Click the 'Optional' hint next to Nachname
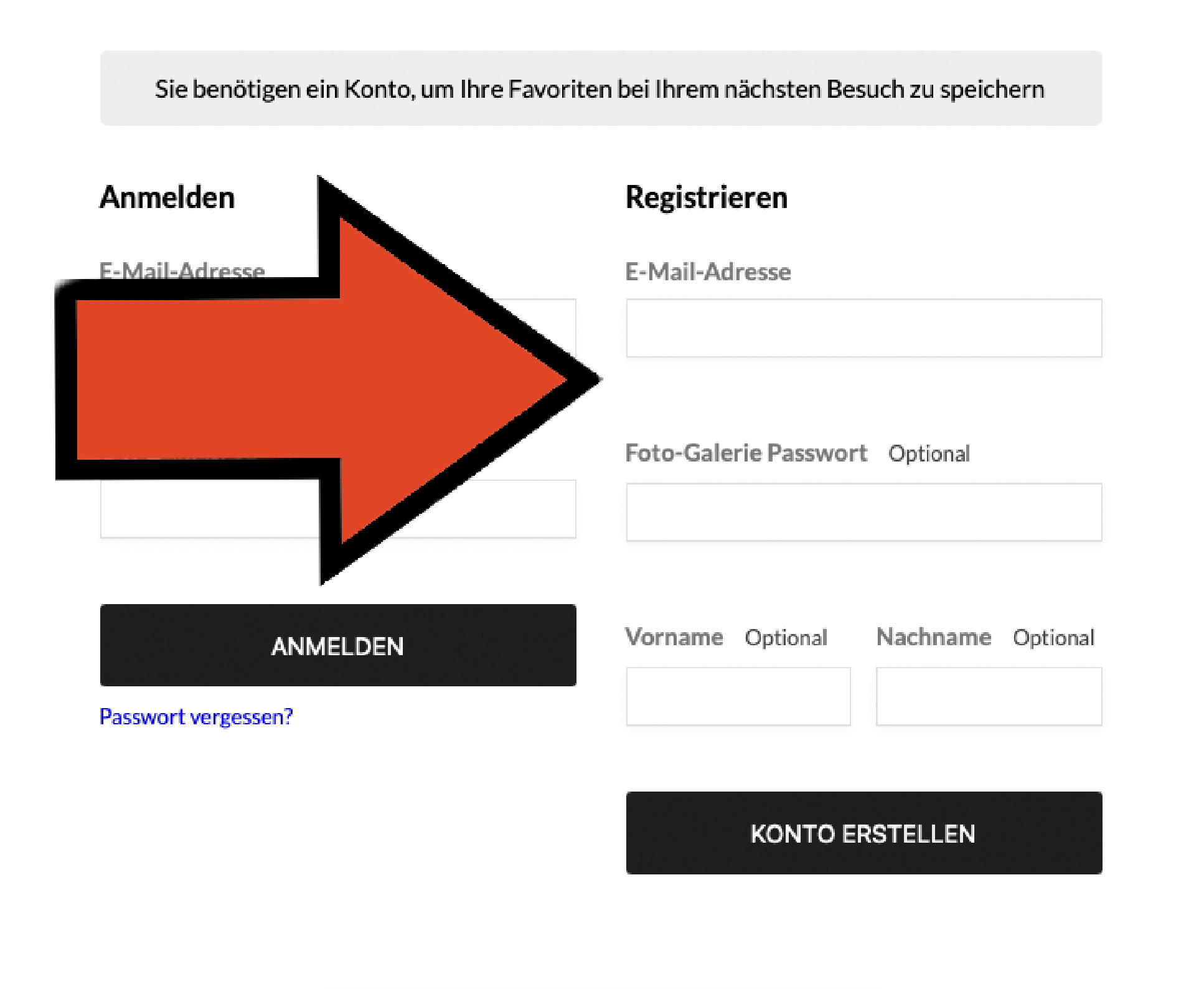 [x=1053, y=638]
